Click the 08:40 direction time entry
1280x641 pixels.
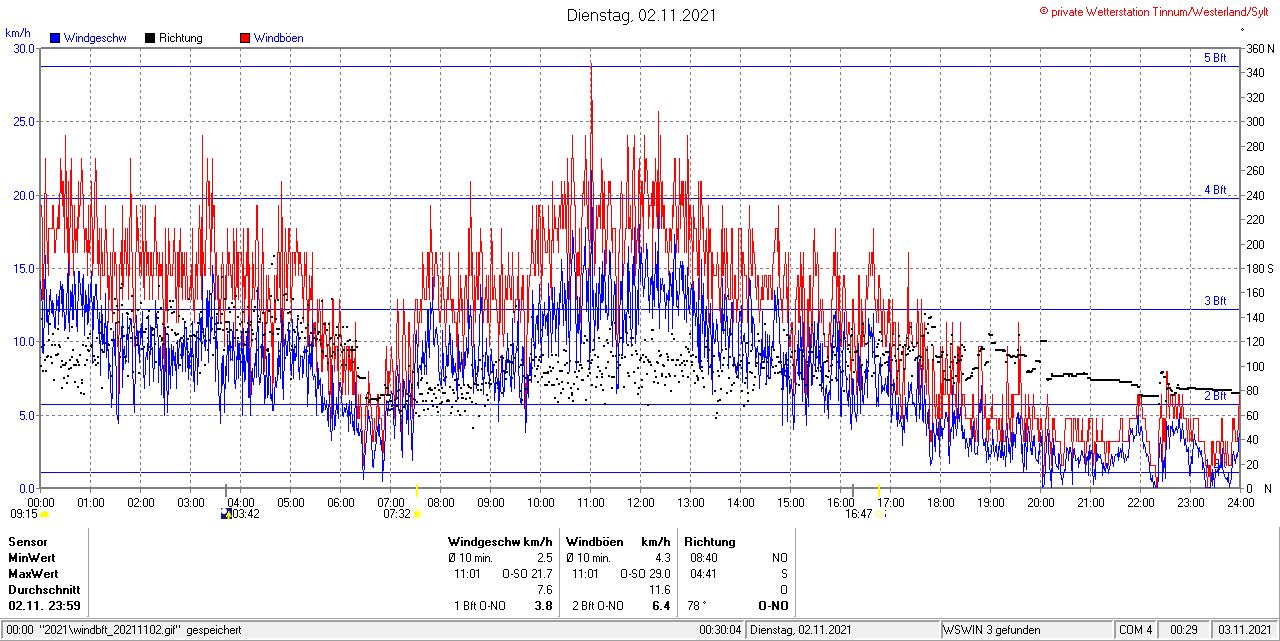(x=704, y=557)
